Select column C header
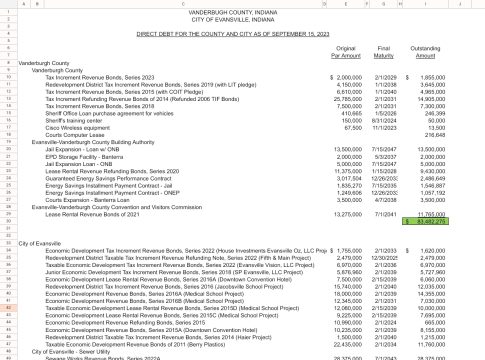Image resolution: width=485 pixels, height=360 pixels. pos(183,4)
